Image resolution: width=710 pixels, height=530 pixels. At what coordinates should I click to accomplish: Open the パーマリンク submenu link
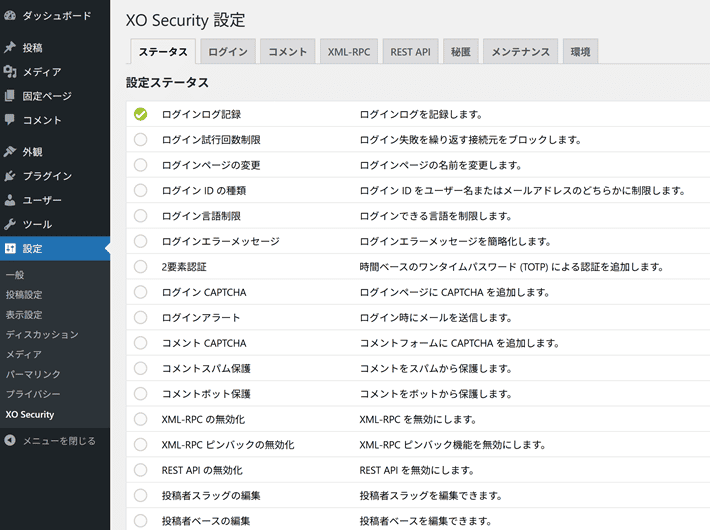33,374
